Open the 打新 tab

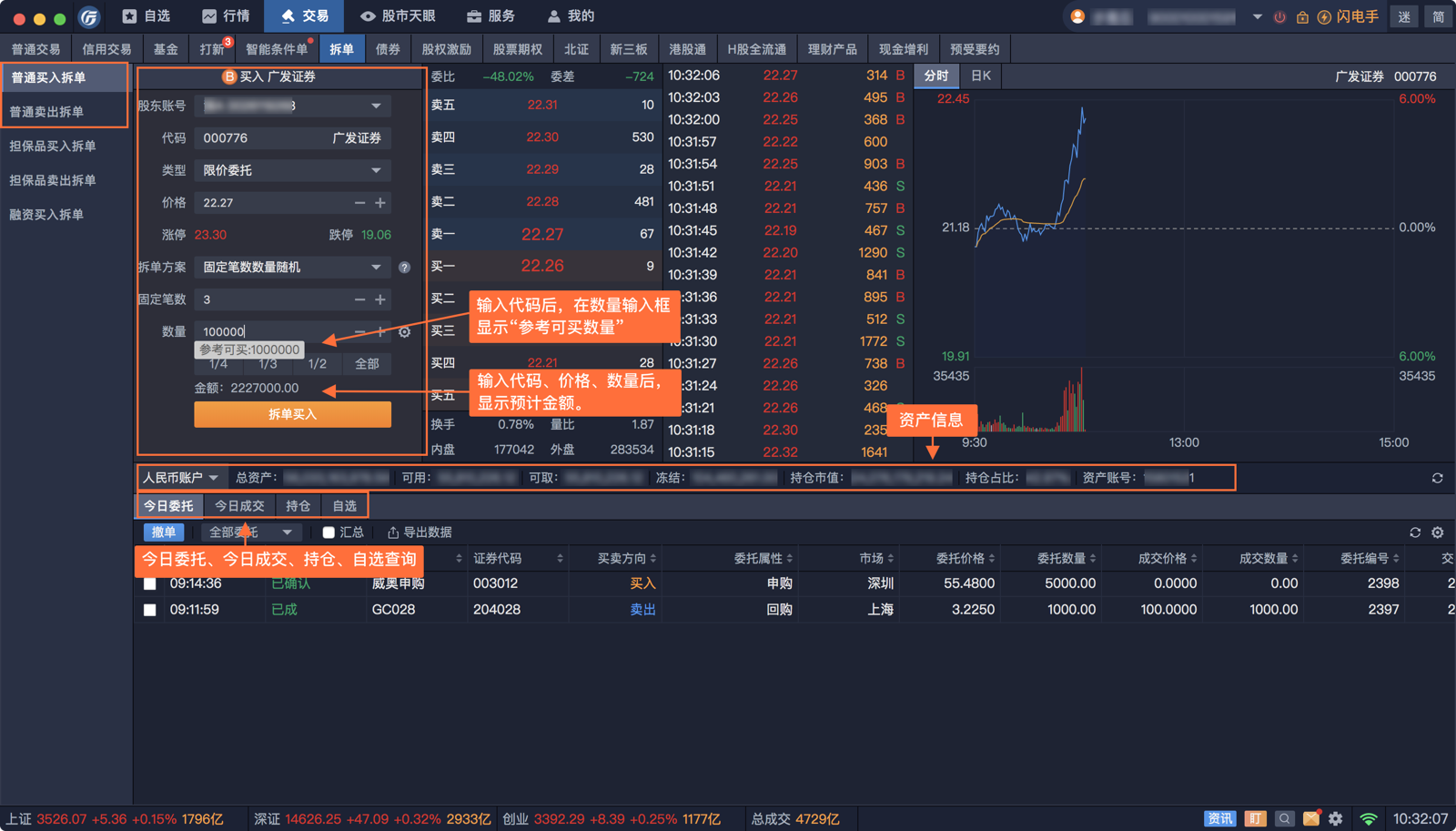[214, 49]
